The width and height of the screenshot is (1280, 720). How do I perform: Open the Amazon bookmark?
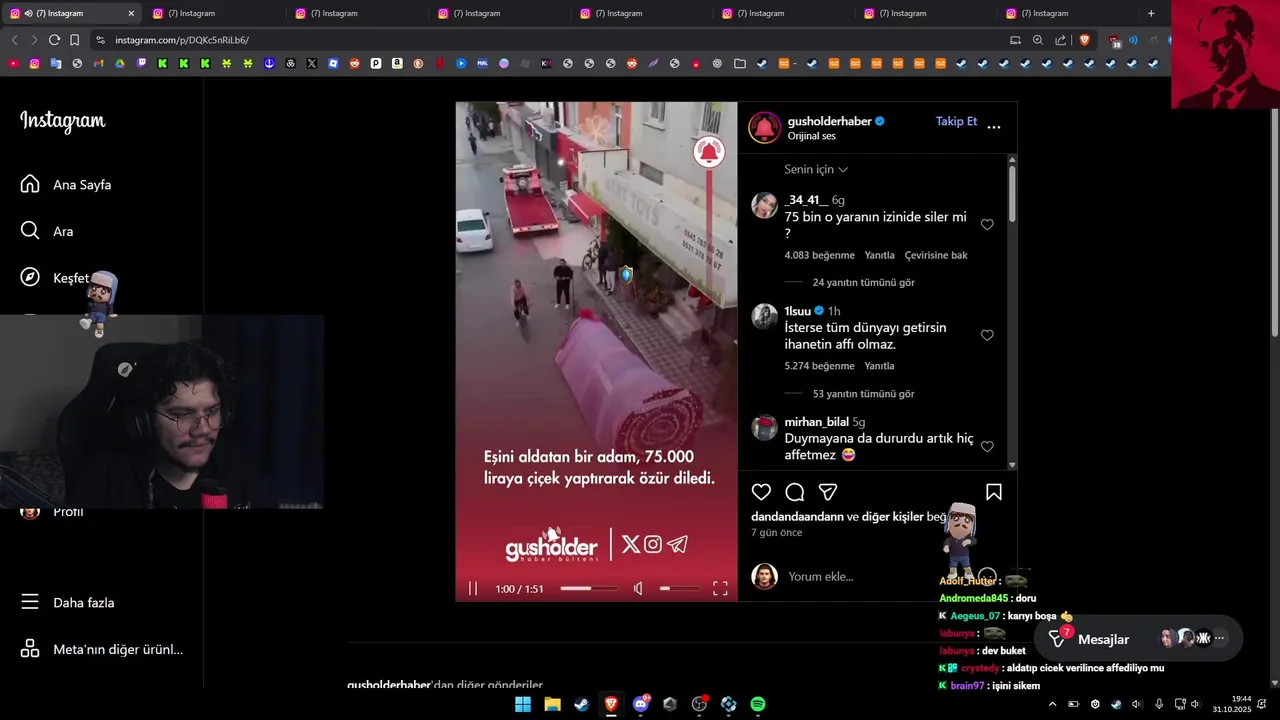pos(397,63)
